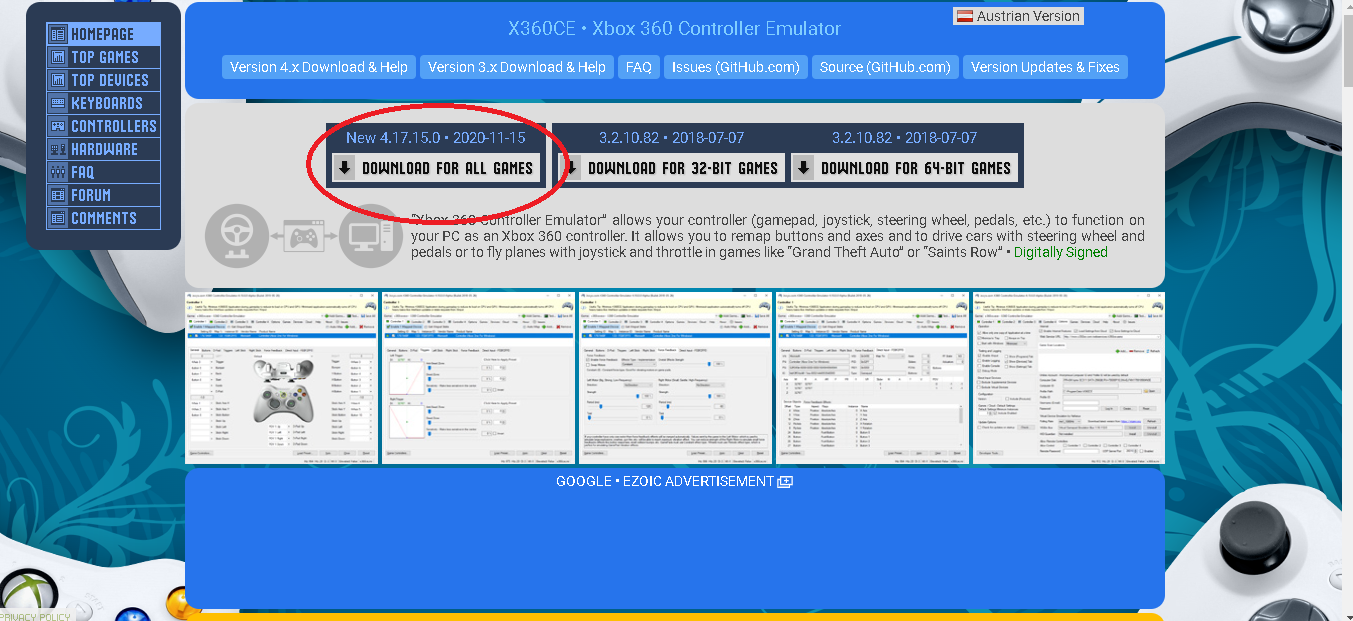Click Download for 32-bit Games button
1353x621 pixels.
(x=672, y=168)
